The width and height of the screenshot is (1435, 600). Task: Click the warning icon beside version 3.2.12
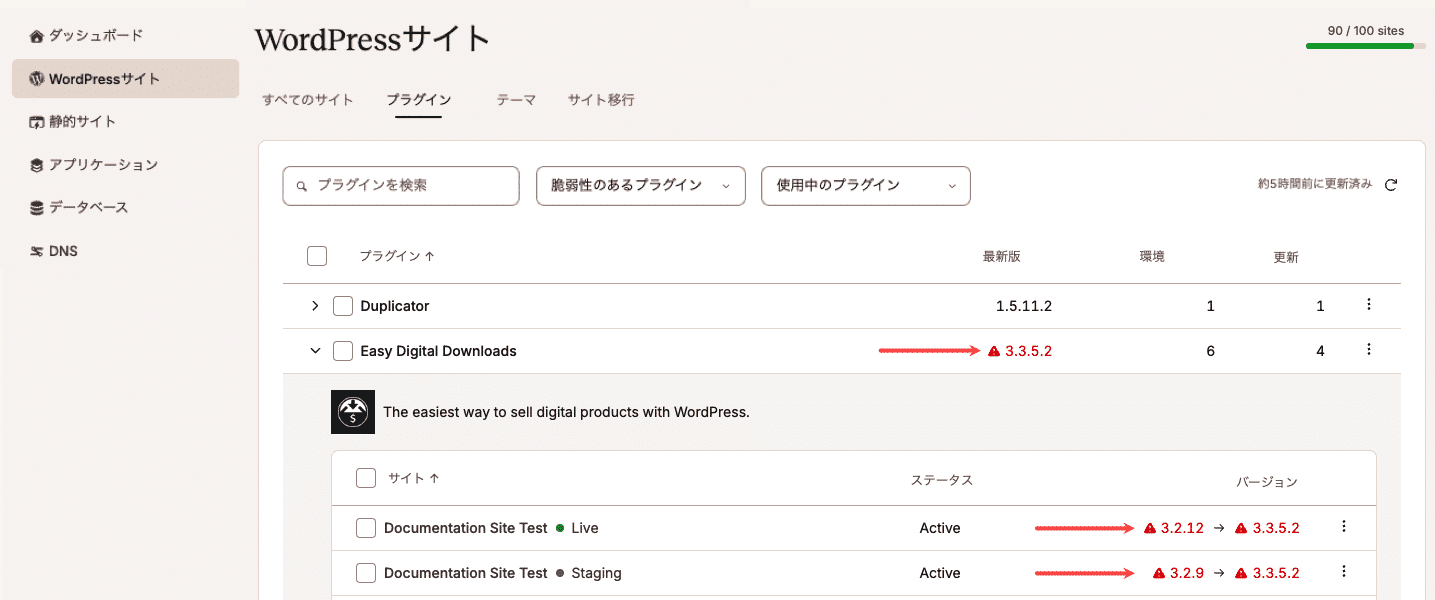click(1150, 528)
